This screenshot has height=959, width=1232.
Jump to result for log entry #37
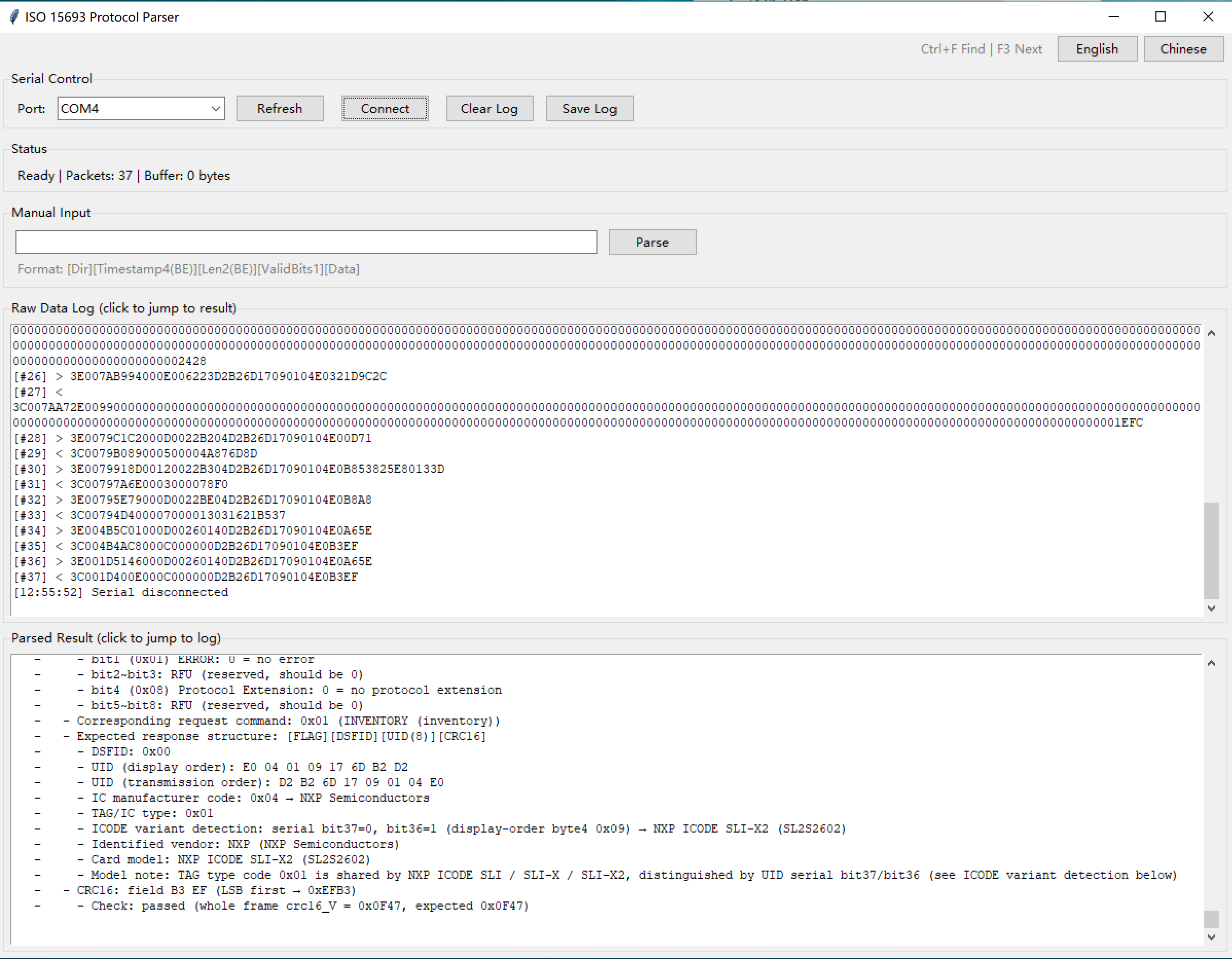pos(186,576)
